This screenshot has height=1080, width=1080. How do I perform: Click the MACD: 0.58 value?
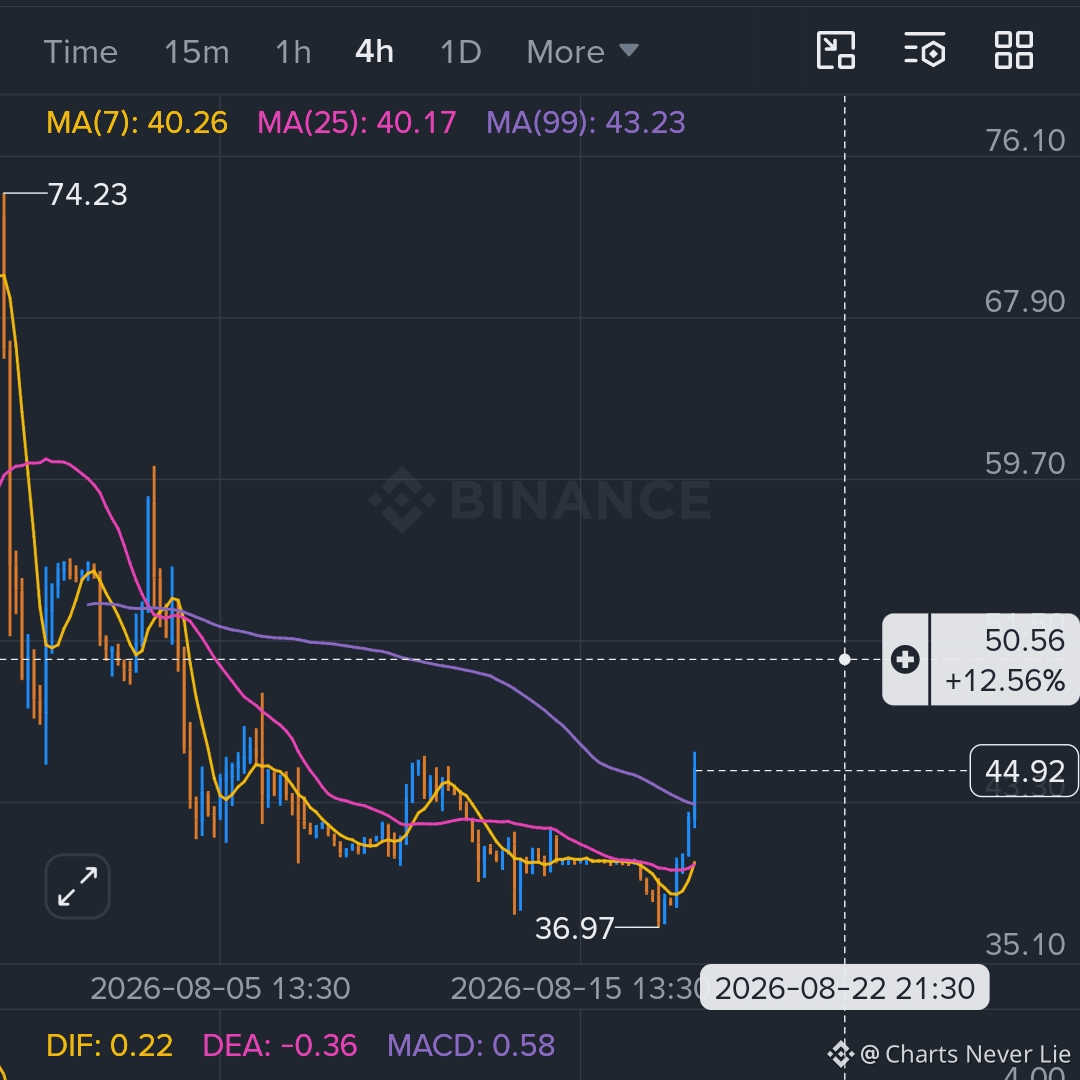[470, 1046]
